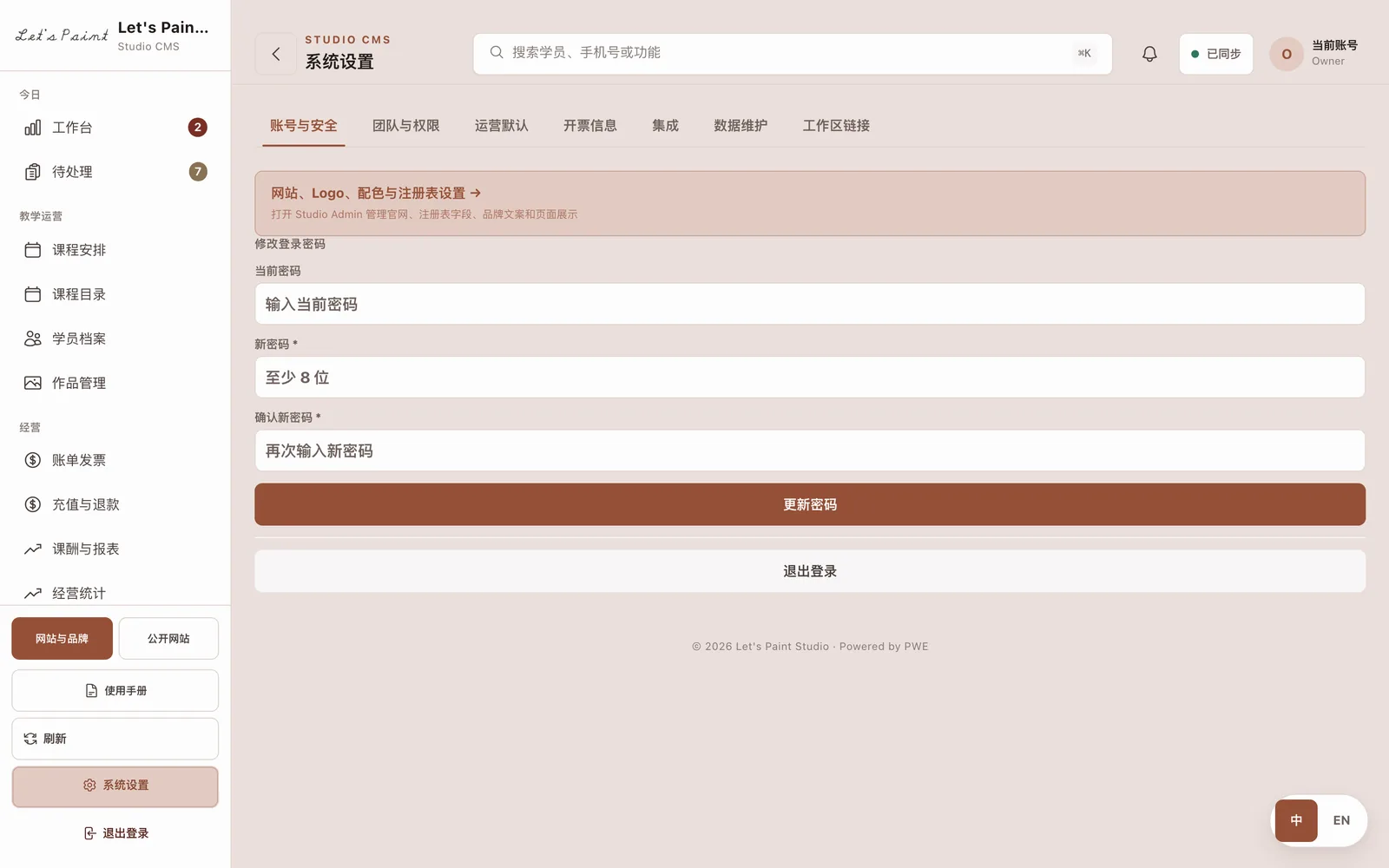The height and width of the screenshot is (868, 1389).
Task: Click the sidebar 退出登录 link
Action: tap(115, 833)
